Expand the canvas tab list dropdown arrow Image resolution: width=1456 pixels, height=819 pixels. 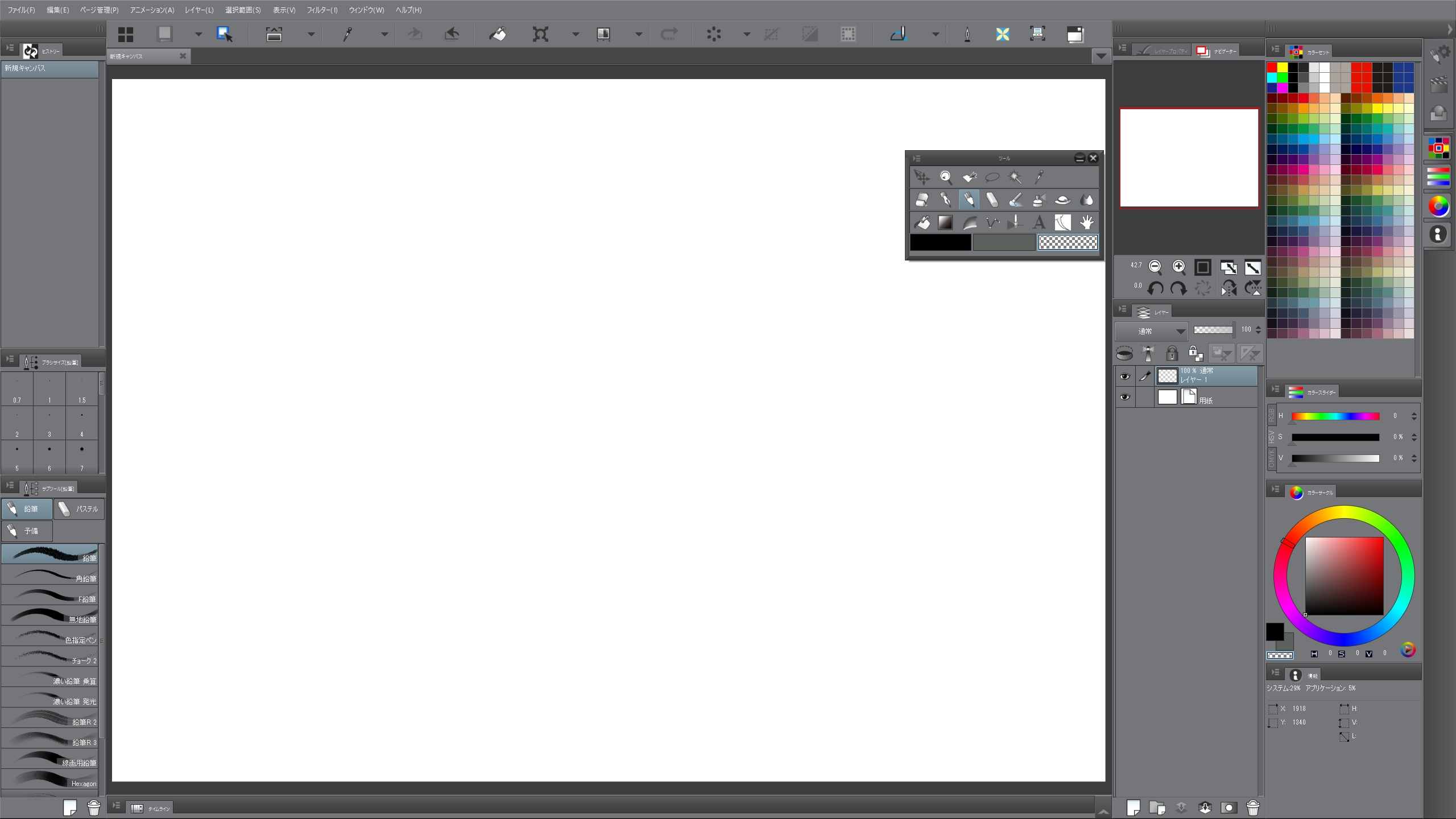[1101, 56]
